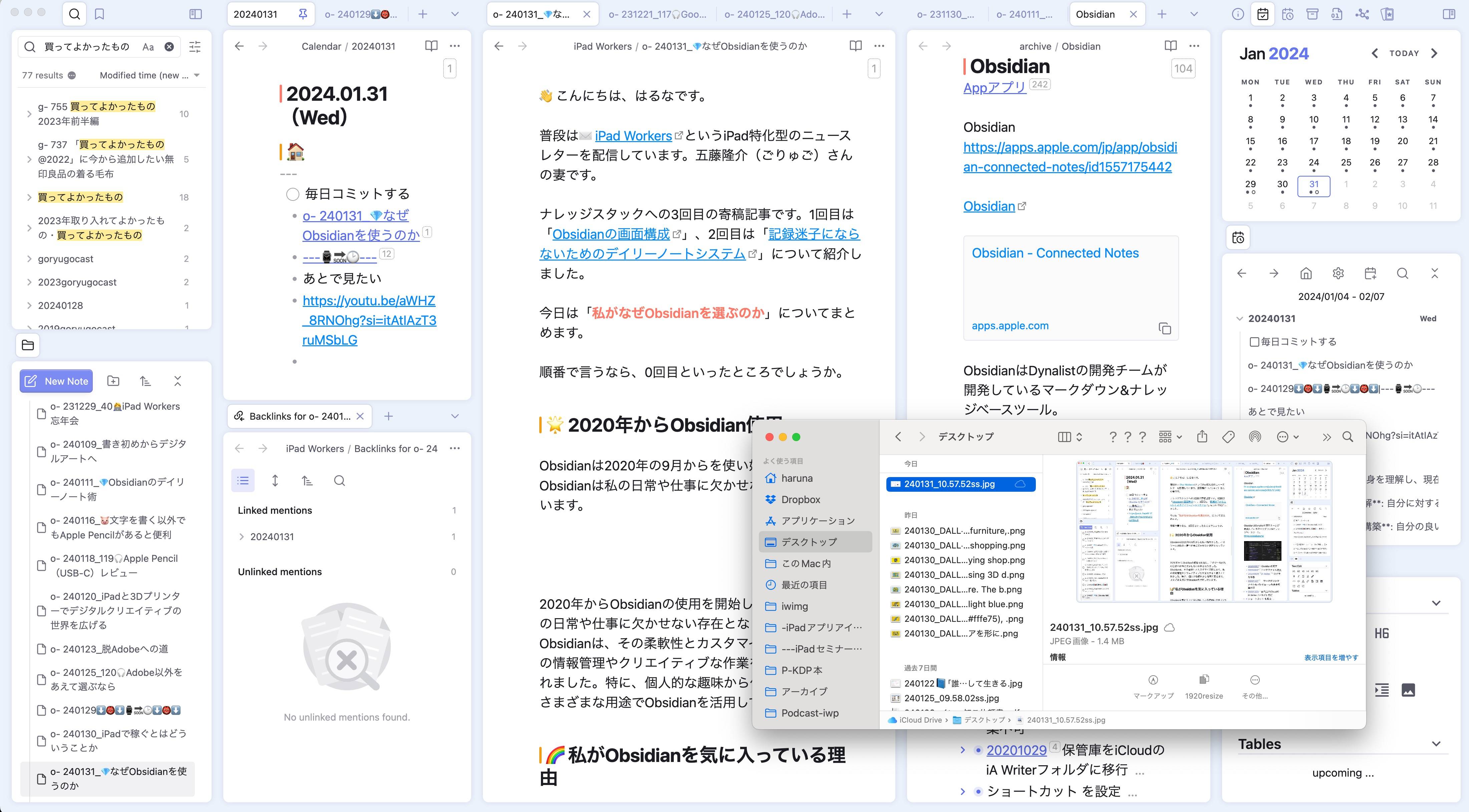Image resolution: width=1469 pixels, height=812 pixels.
Task: Open the binary file 01 panel icon
Action: [x=1337, y=14]
